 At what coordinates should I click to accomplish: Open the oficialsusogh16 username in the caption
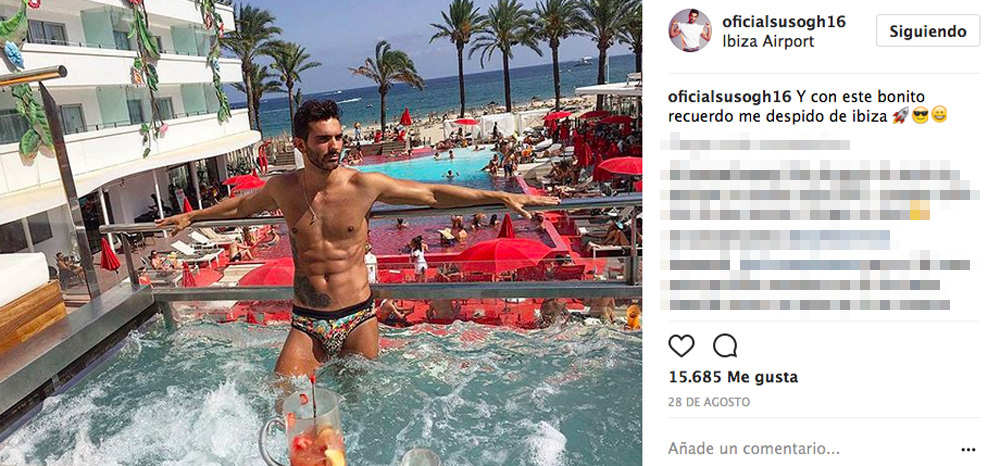(x=730, y=98)
